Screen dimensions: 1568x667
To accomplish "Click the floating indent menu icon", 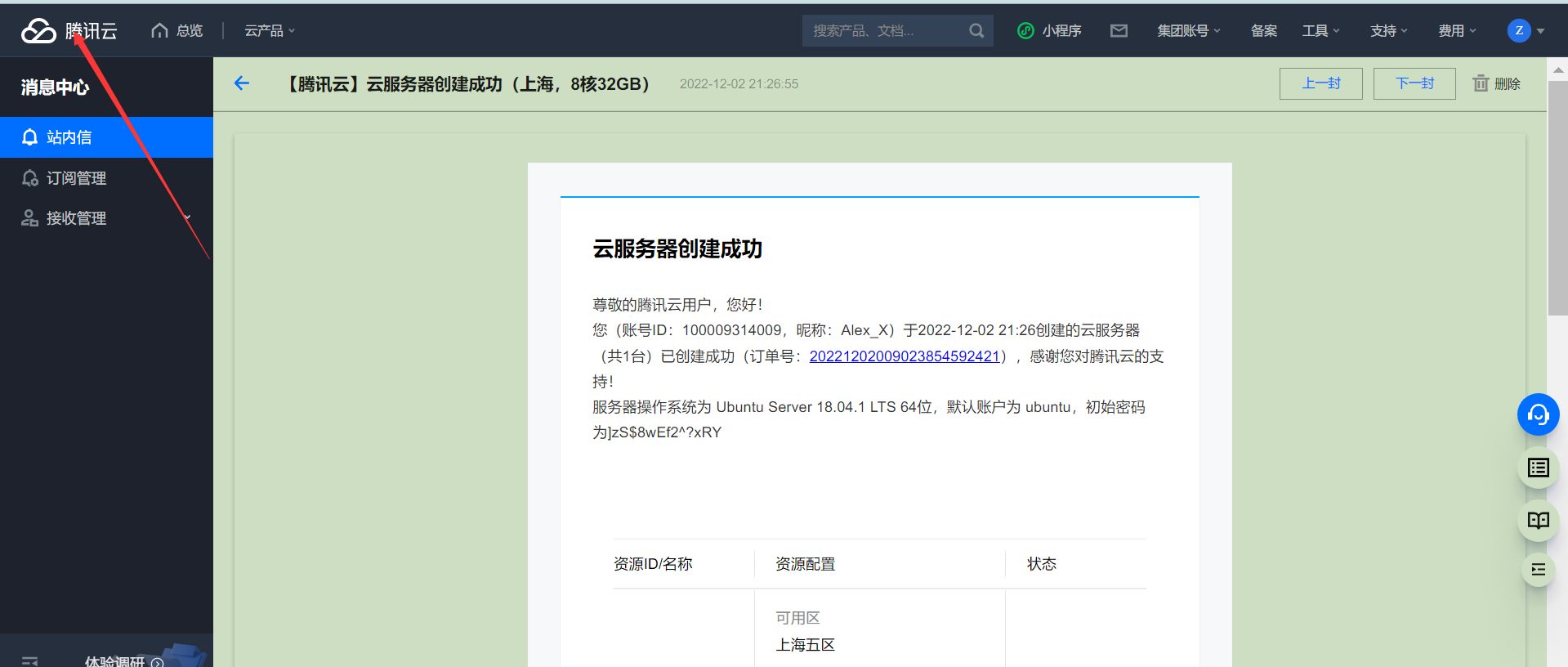I will (x=1539, y=570).
